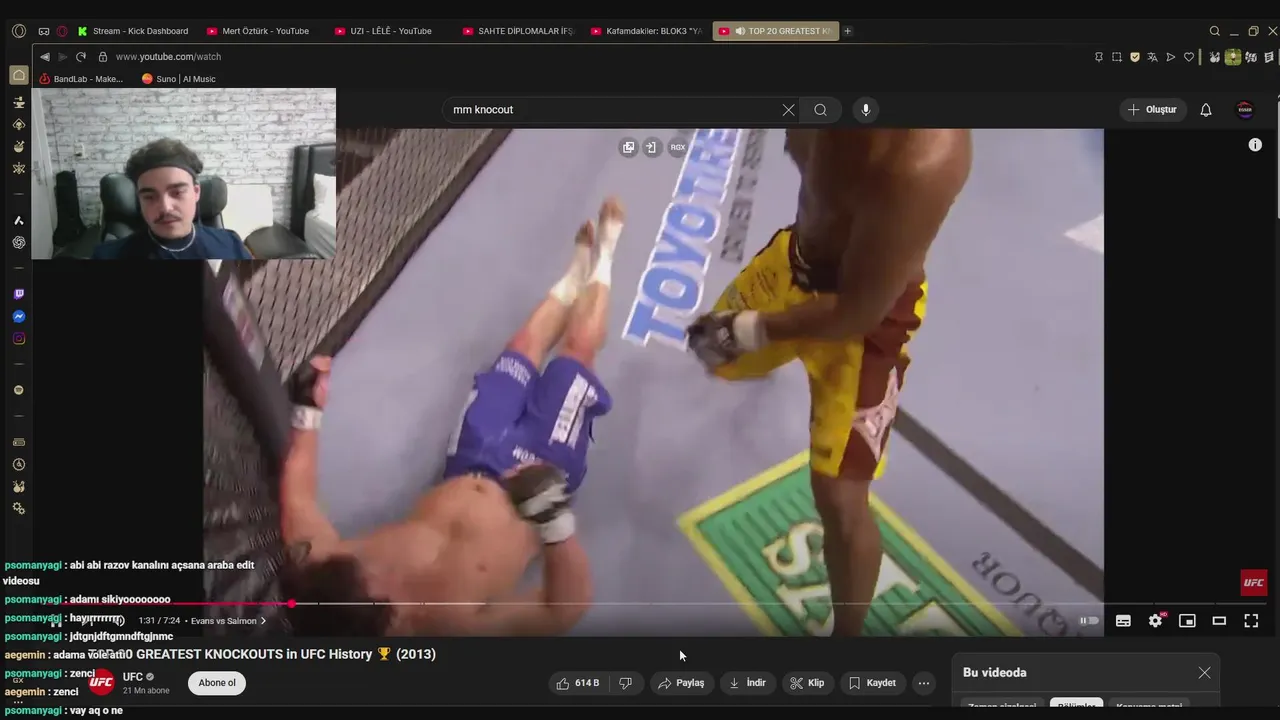Switch to the Kafamdakiler: BLOK3 tab

(x=646, y=31)
